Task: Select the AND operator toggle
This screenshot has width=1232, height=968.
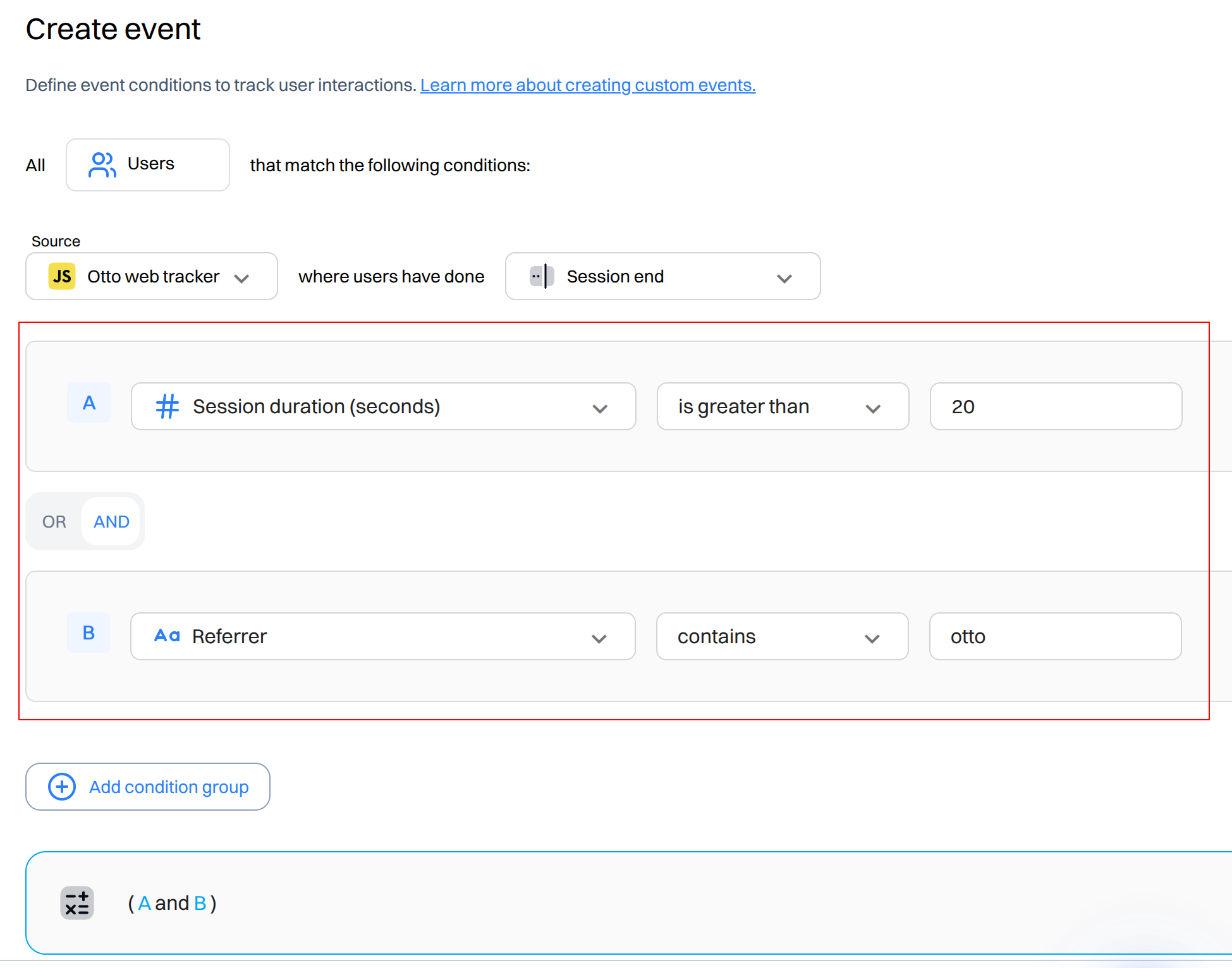Action: pos(111,521)
